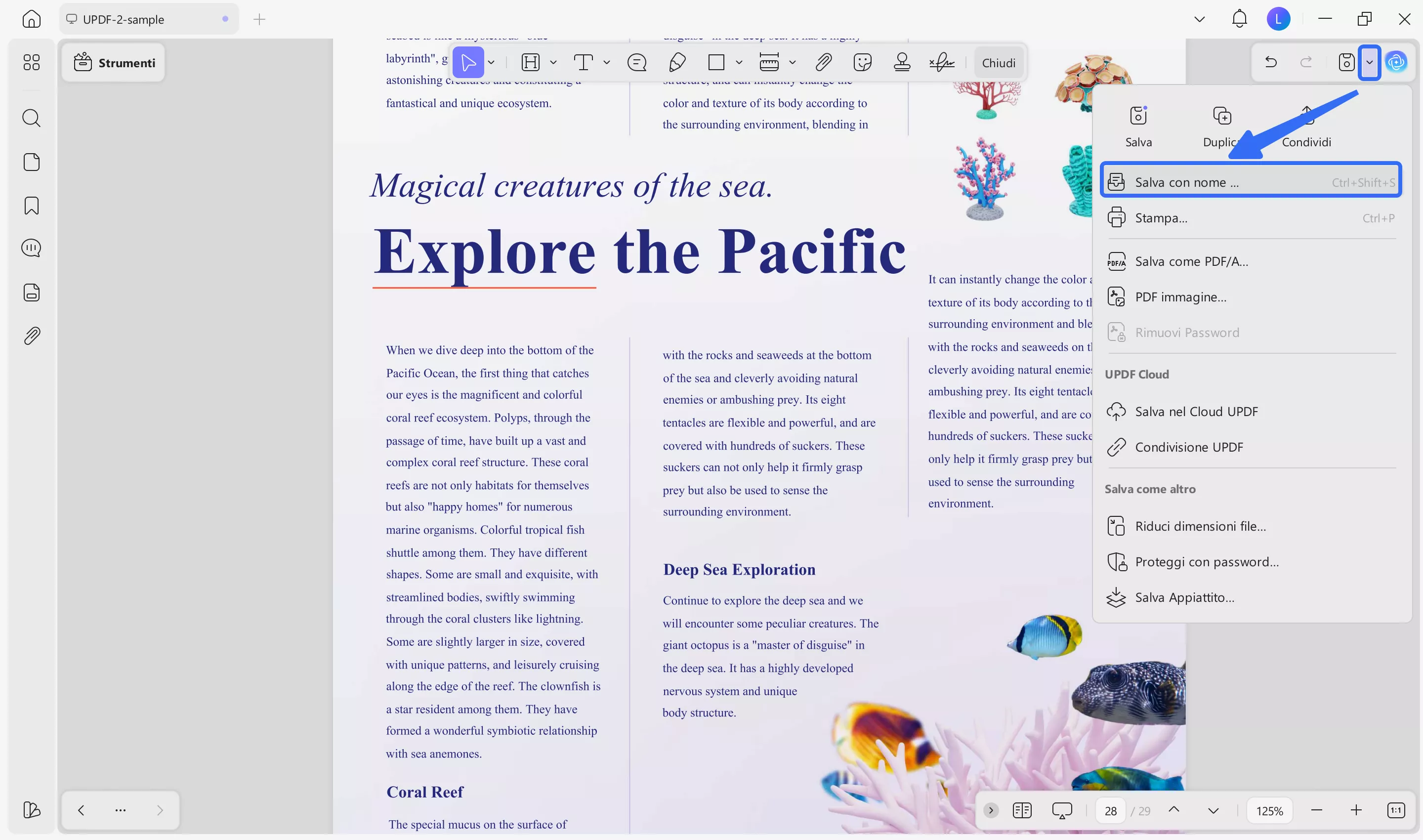Open the Attach file tool
This screenshot has height=840, width=1423.
pos(824,62)
